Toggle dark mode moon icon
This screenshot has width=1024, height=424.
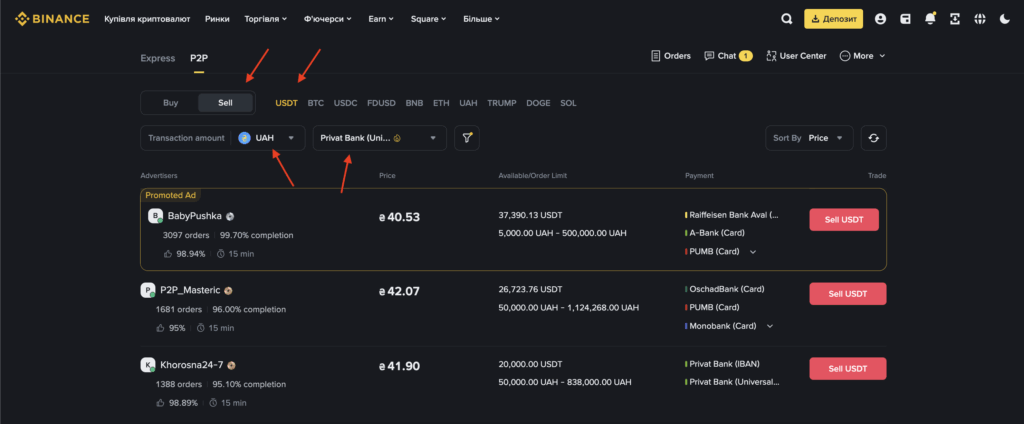coord(1005,18)
